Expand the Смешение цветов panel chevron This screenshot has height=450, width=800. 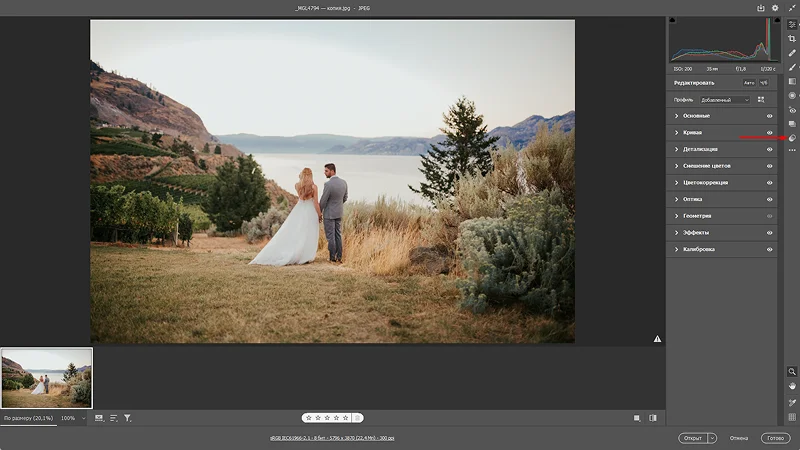coord(677,166)
